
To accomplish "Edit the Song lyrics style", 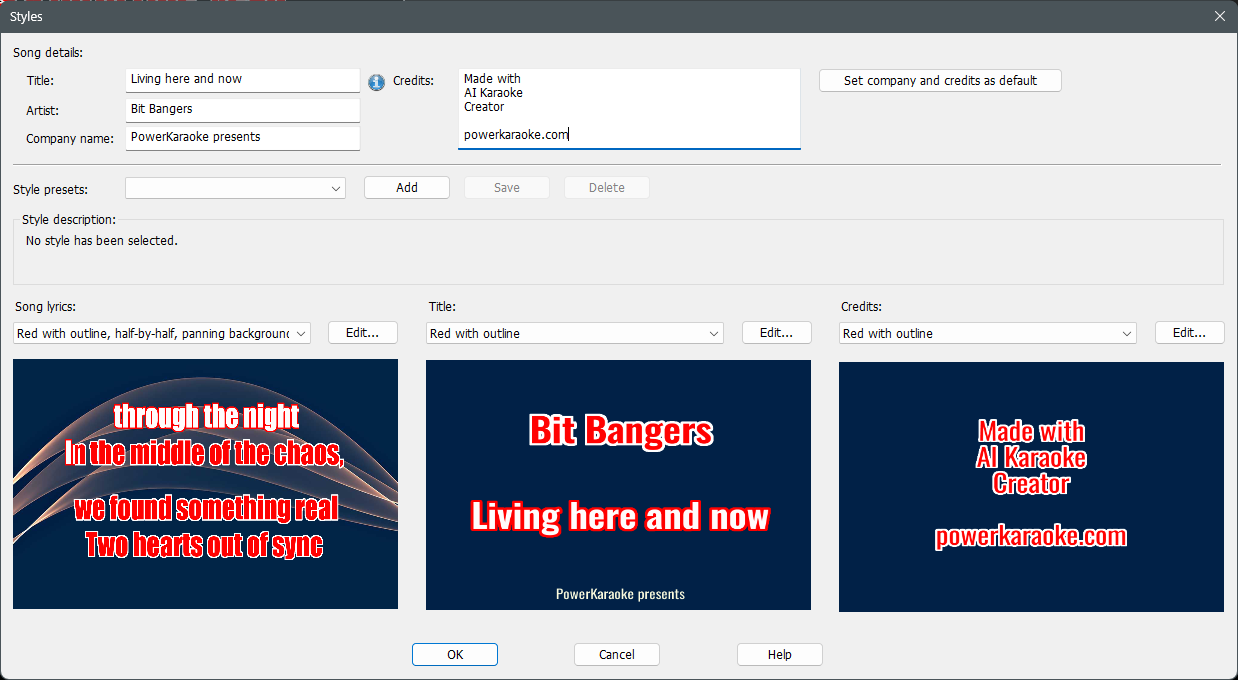I will 363,333.
